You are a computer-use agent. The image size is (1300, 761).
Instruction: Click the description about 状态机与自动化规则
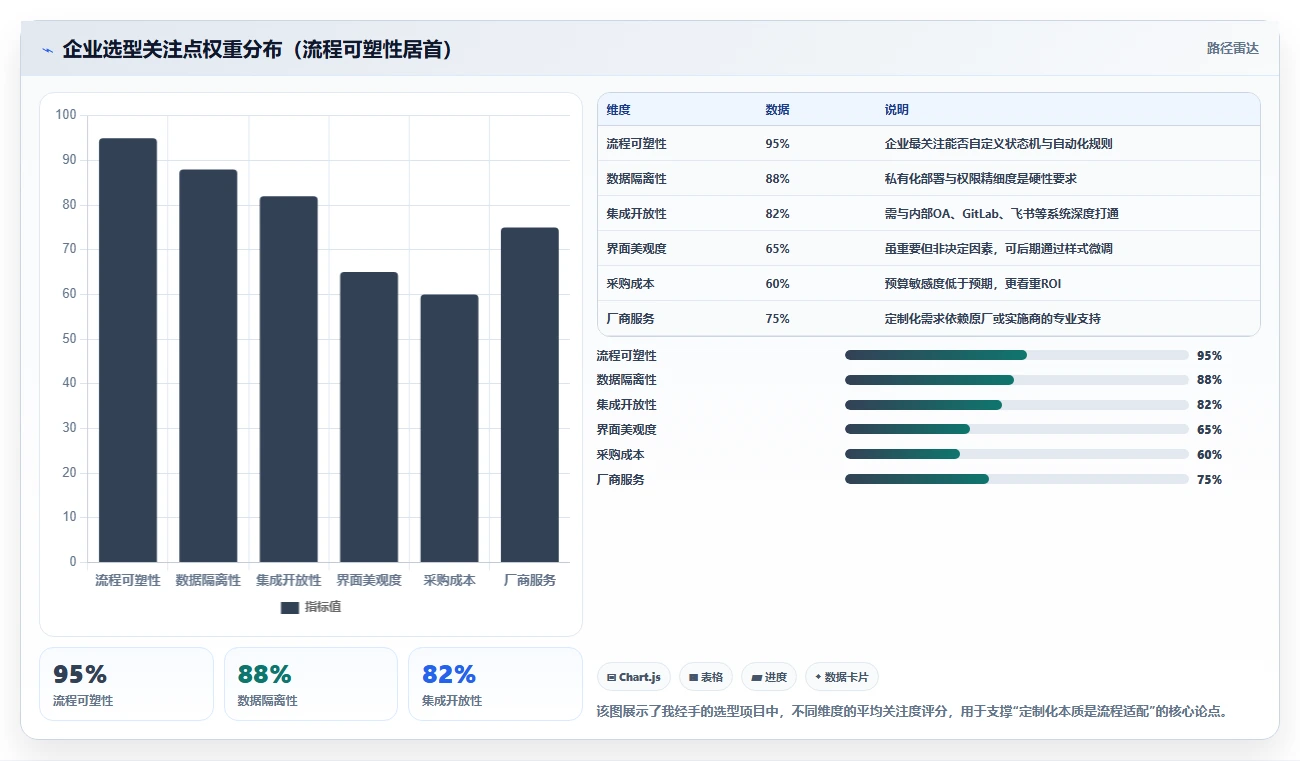998,144
